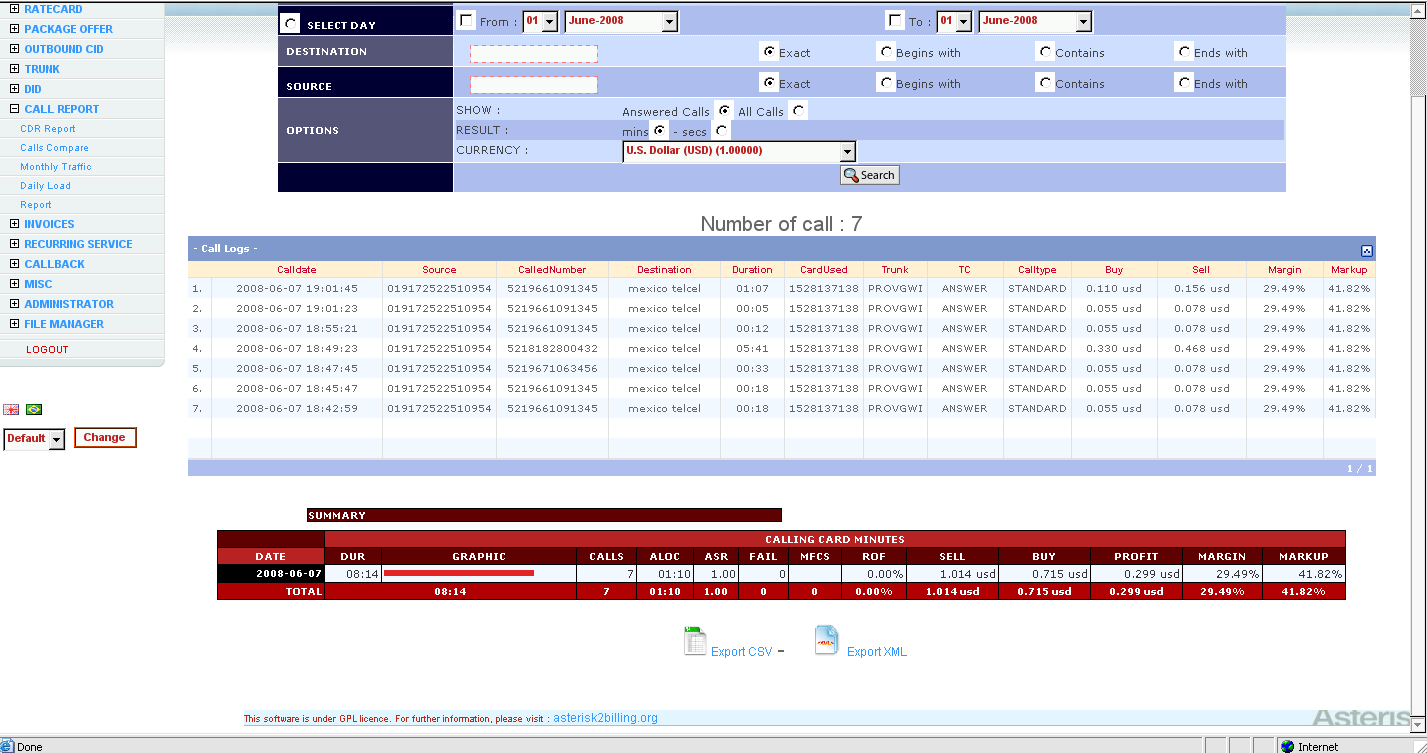Click the Internet zone globe icon
Viewport: 1427px width, 753px height.
point(1287,746)
